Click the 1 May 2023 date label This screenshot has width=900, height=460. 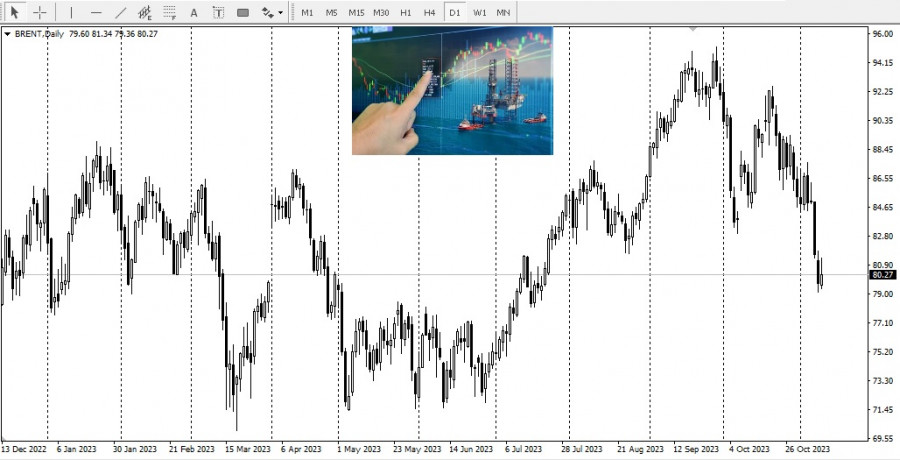tap(359, 449)
